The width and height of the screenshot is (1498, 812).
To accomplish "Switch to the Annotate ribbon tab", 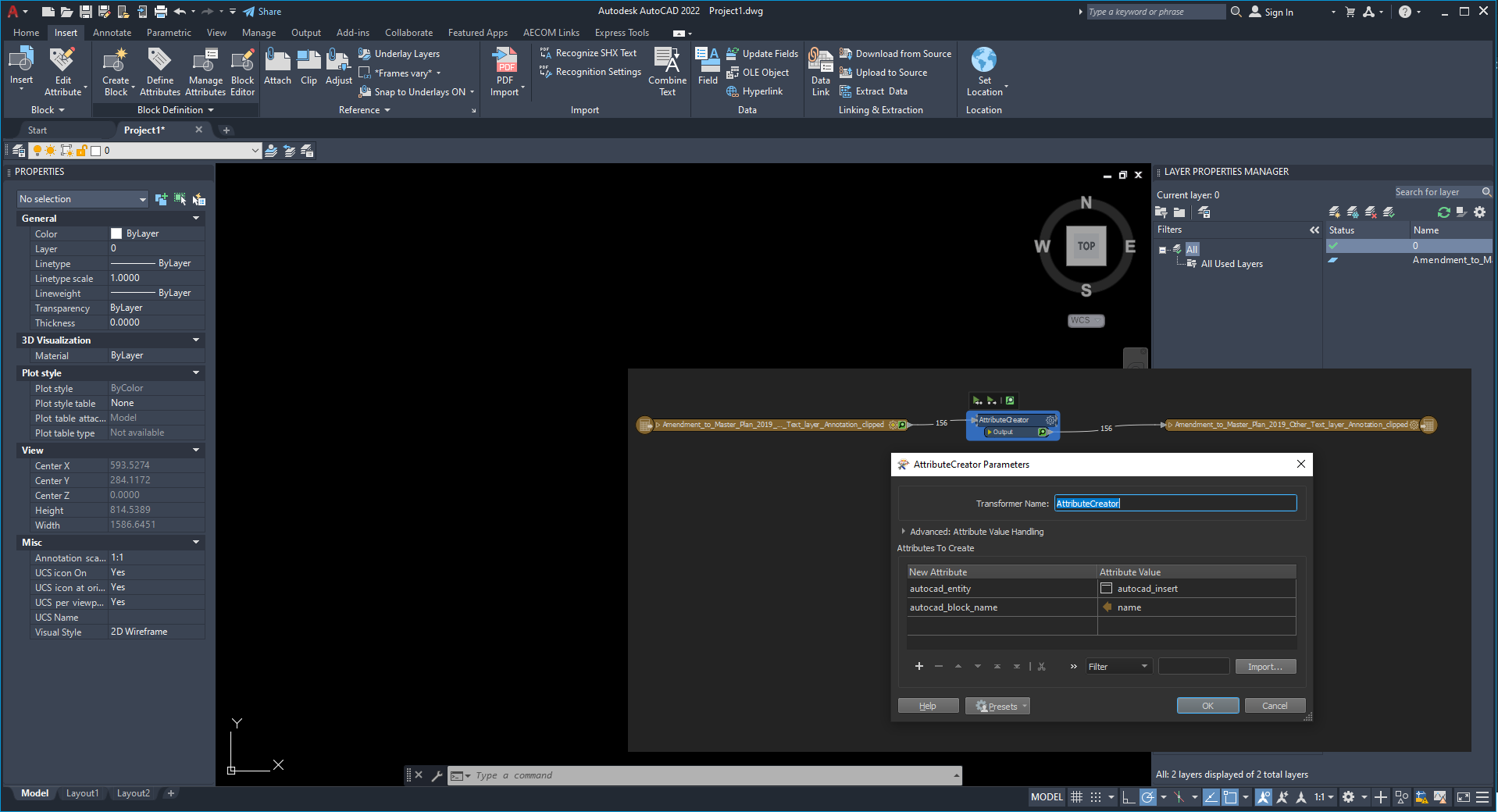I will tap(112, 33).
